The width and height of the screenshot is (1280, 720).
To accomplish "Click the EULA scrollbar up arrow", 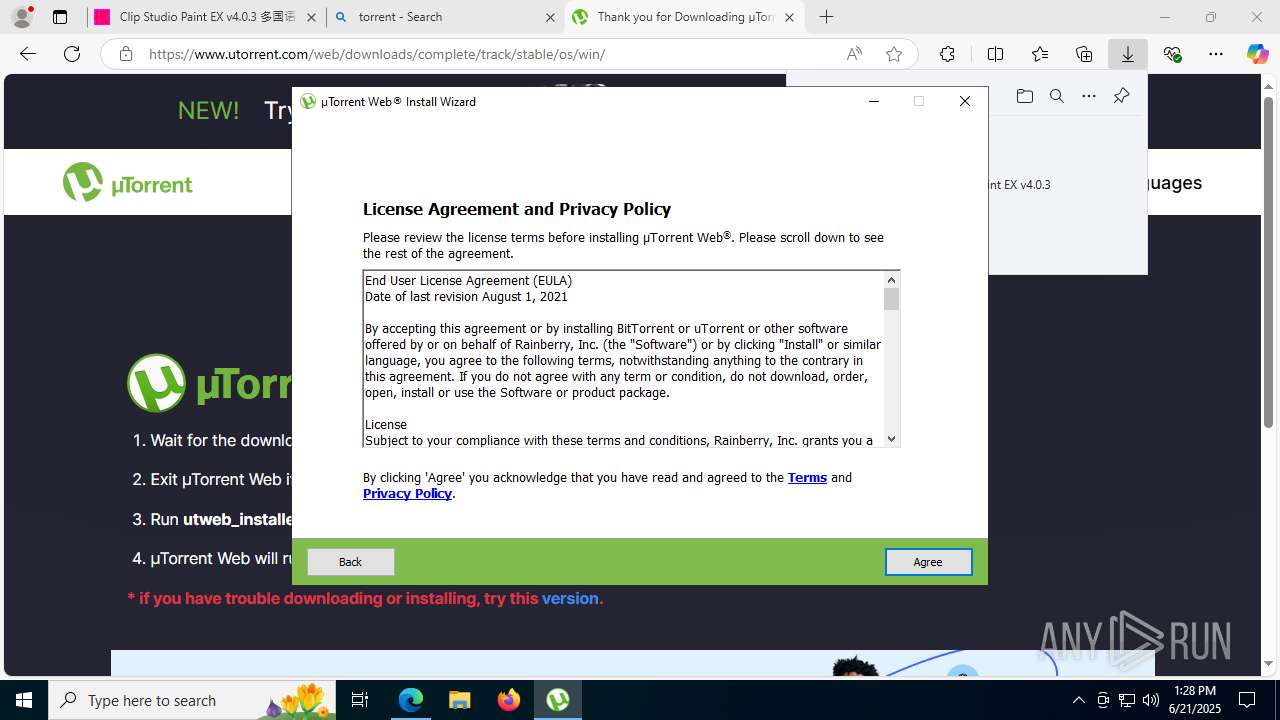I will click(x=892, y=280).
